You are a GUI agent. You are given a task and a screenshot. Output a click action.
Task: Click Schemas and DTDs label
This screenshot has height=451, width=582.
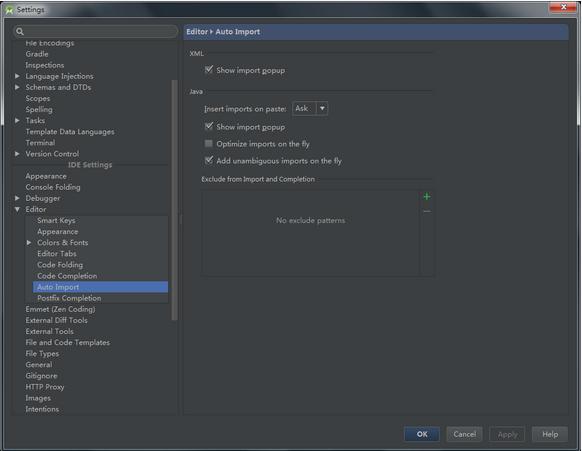[x=58, y=87]
